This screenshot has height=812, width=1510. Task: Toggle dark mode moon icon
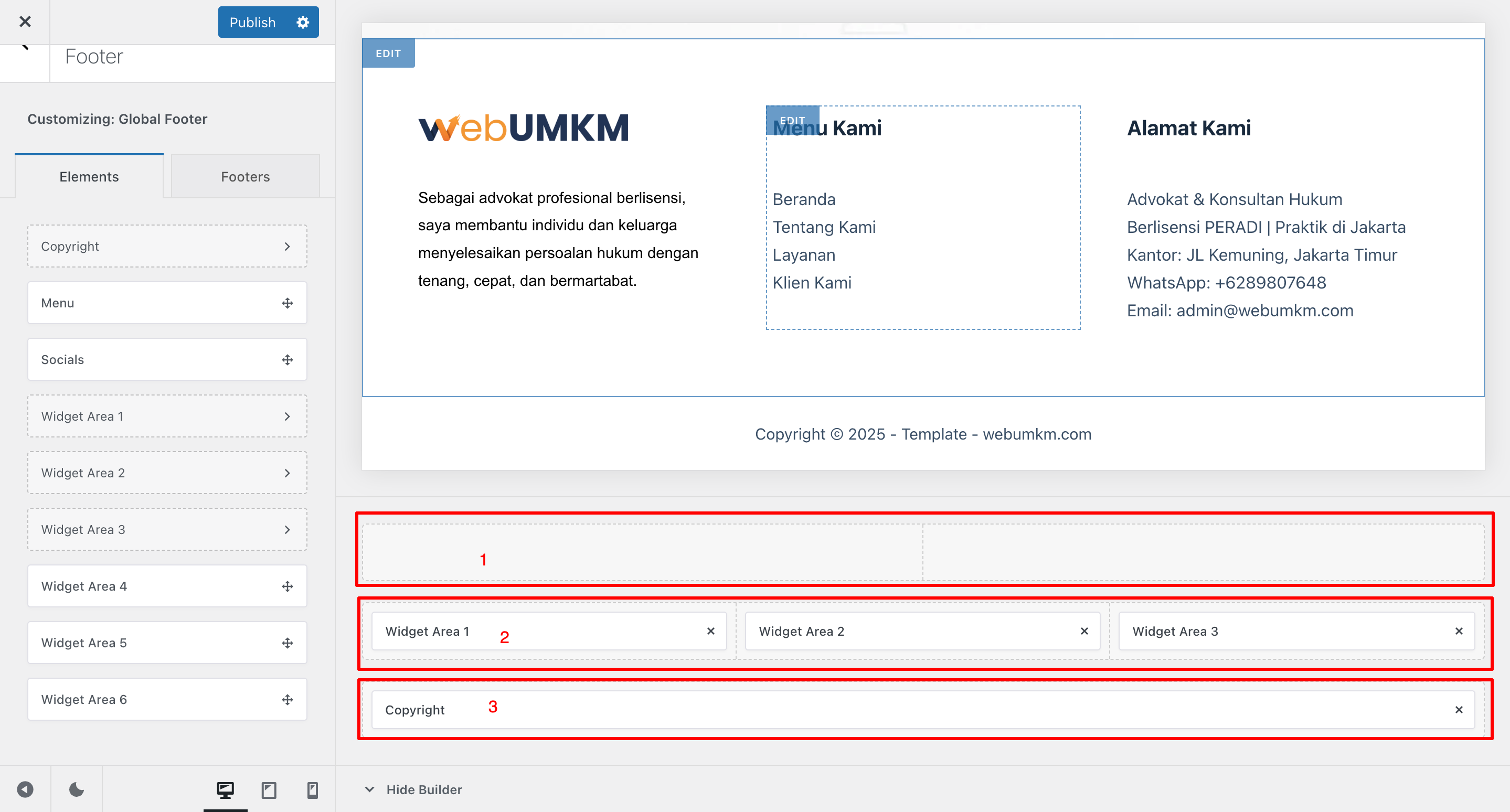[x=76, y=790]
